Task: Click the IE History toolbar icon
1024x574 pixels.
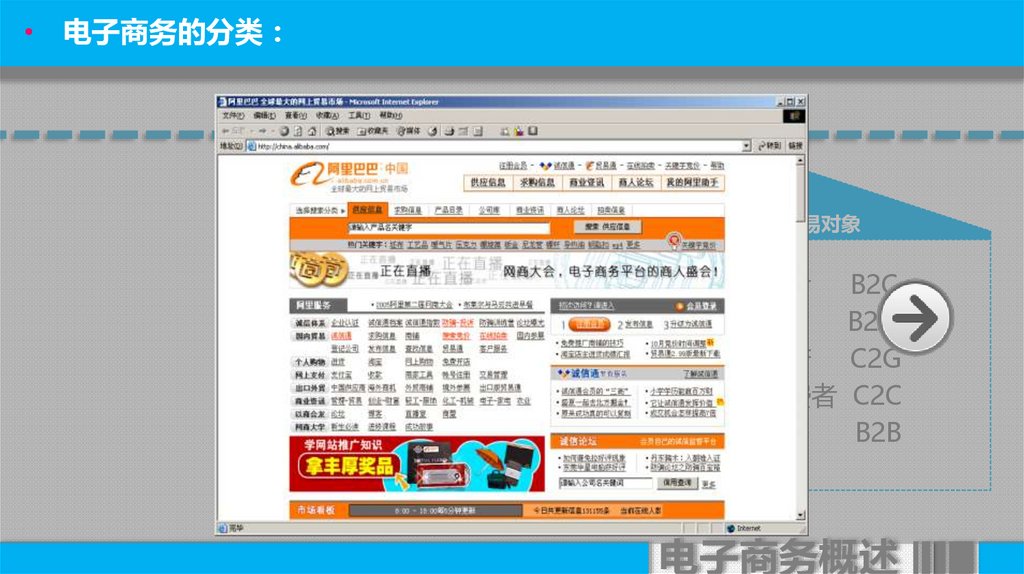Action: pos(432,131)
